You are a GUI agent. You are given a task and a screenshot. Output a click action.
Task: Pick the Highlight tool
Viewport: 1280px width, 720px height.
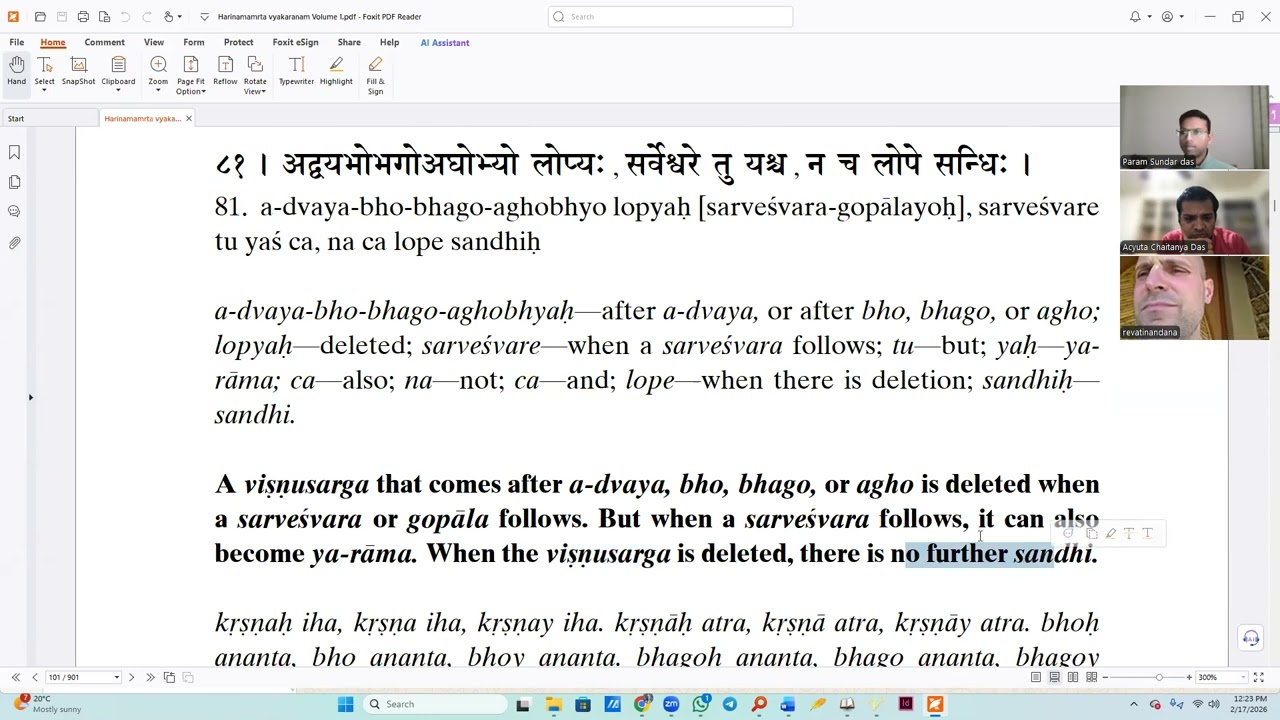336,70
